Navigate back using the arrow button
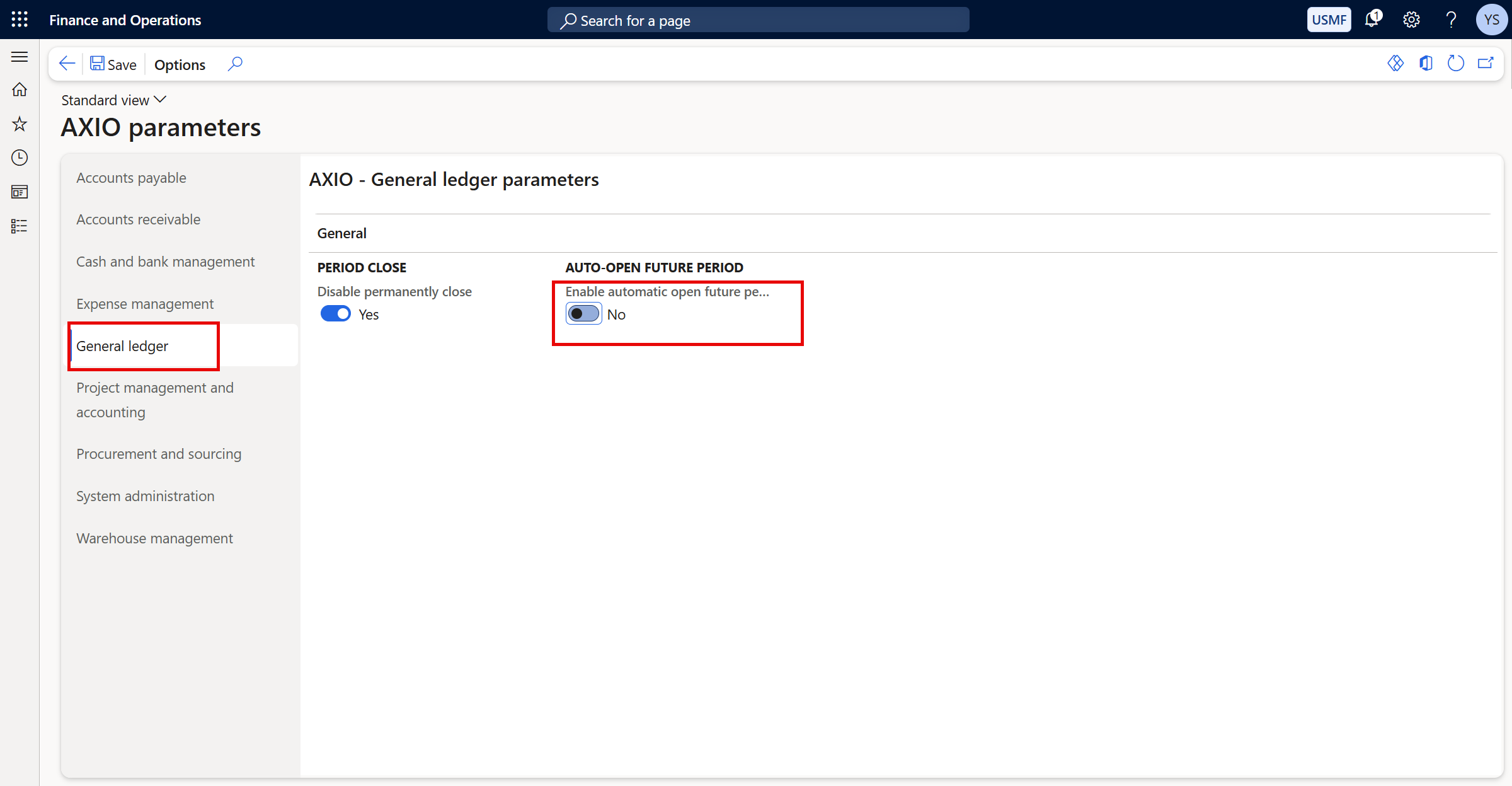This screenshot has width=1512, height=786. coord(67,63)
